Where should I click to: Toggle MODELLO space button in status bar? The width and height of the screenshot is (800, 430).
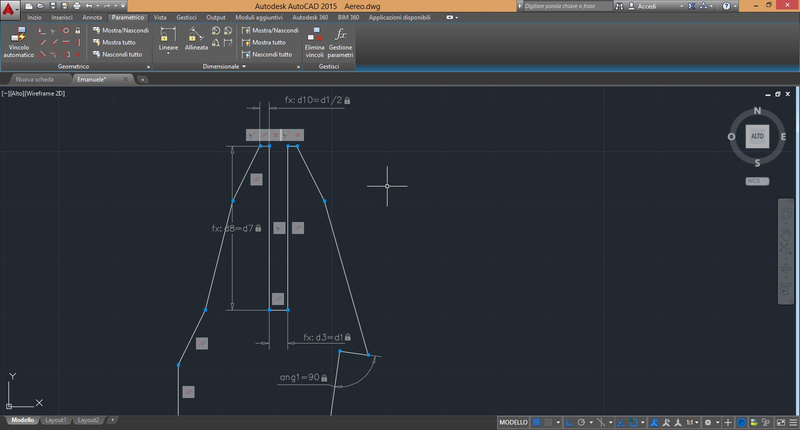(x=513, y=421)
